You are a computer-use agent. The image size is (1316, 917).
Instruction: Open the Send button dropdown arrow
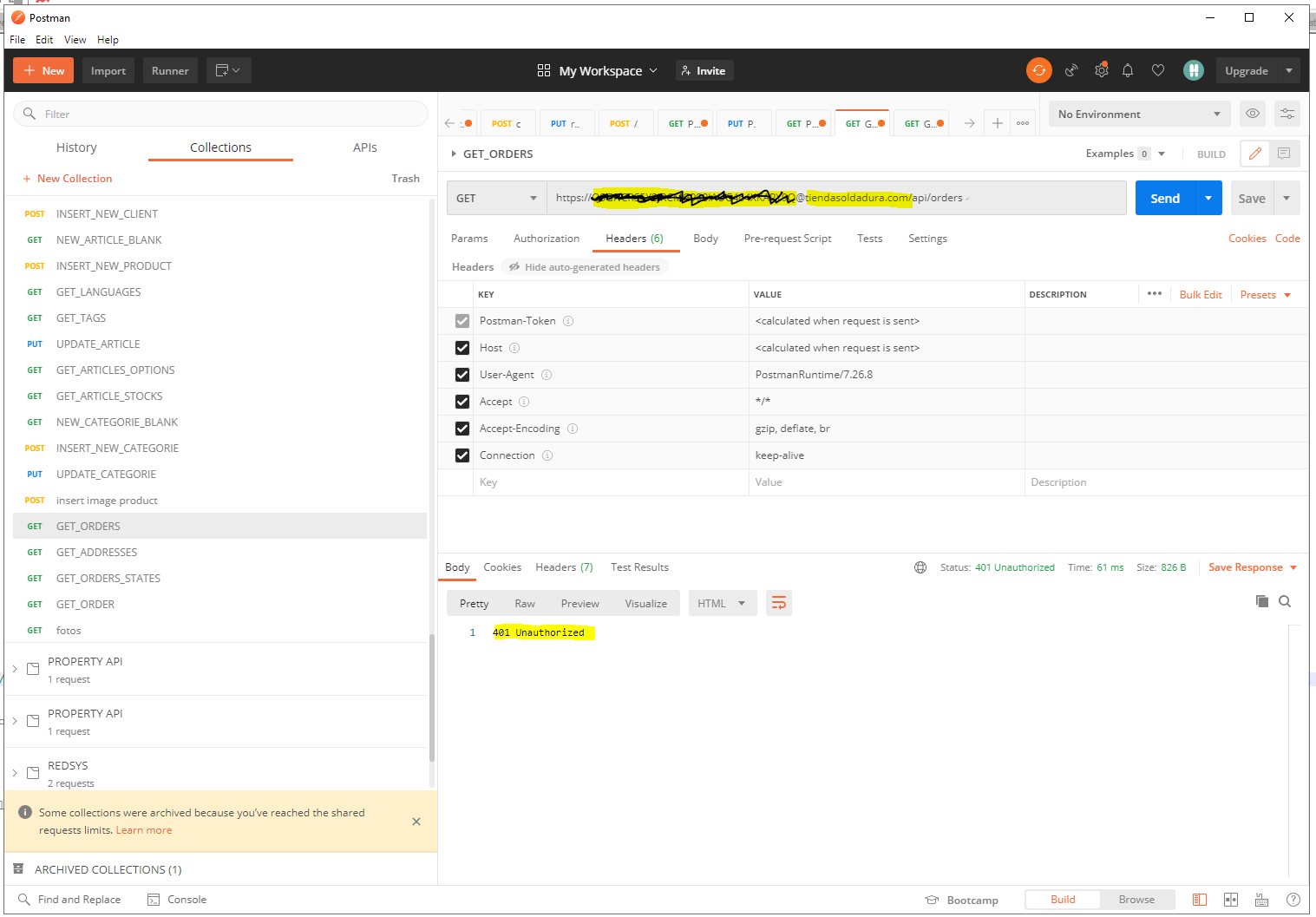pos(1208,198)
